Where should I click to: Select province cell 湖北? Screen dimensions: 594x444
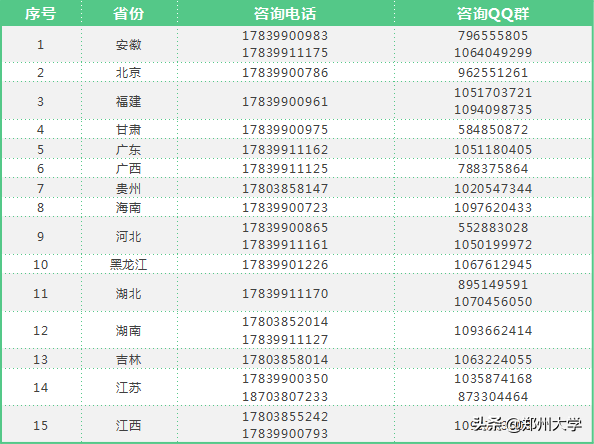point(128,294)
